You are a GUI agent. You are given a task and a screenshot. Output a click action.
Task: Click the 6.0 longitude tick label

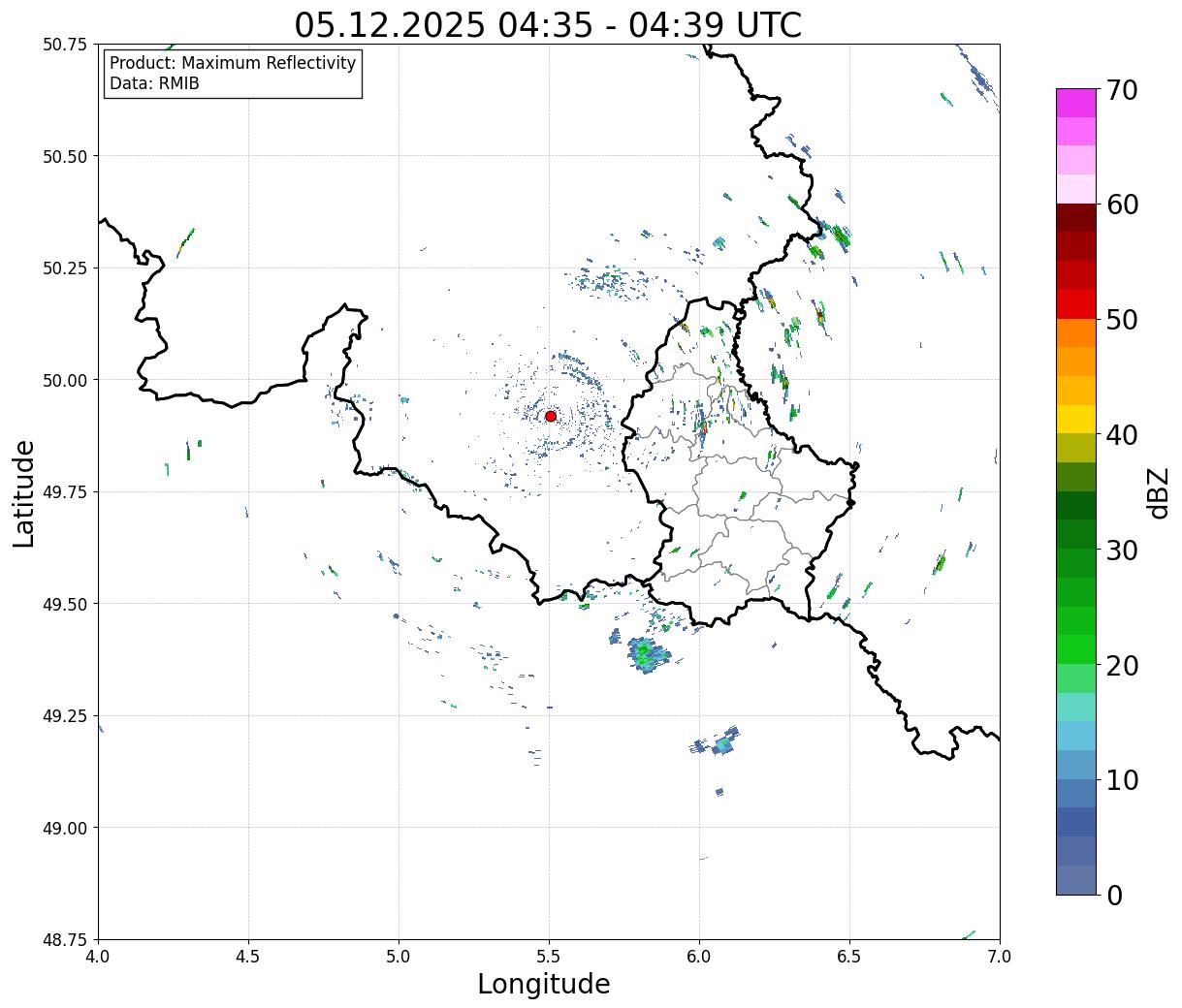[x=699, y=956]
